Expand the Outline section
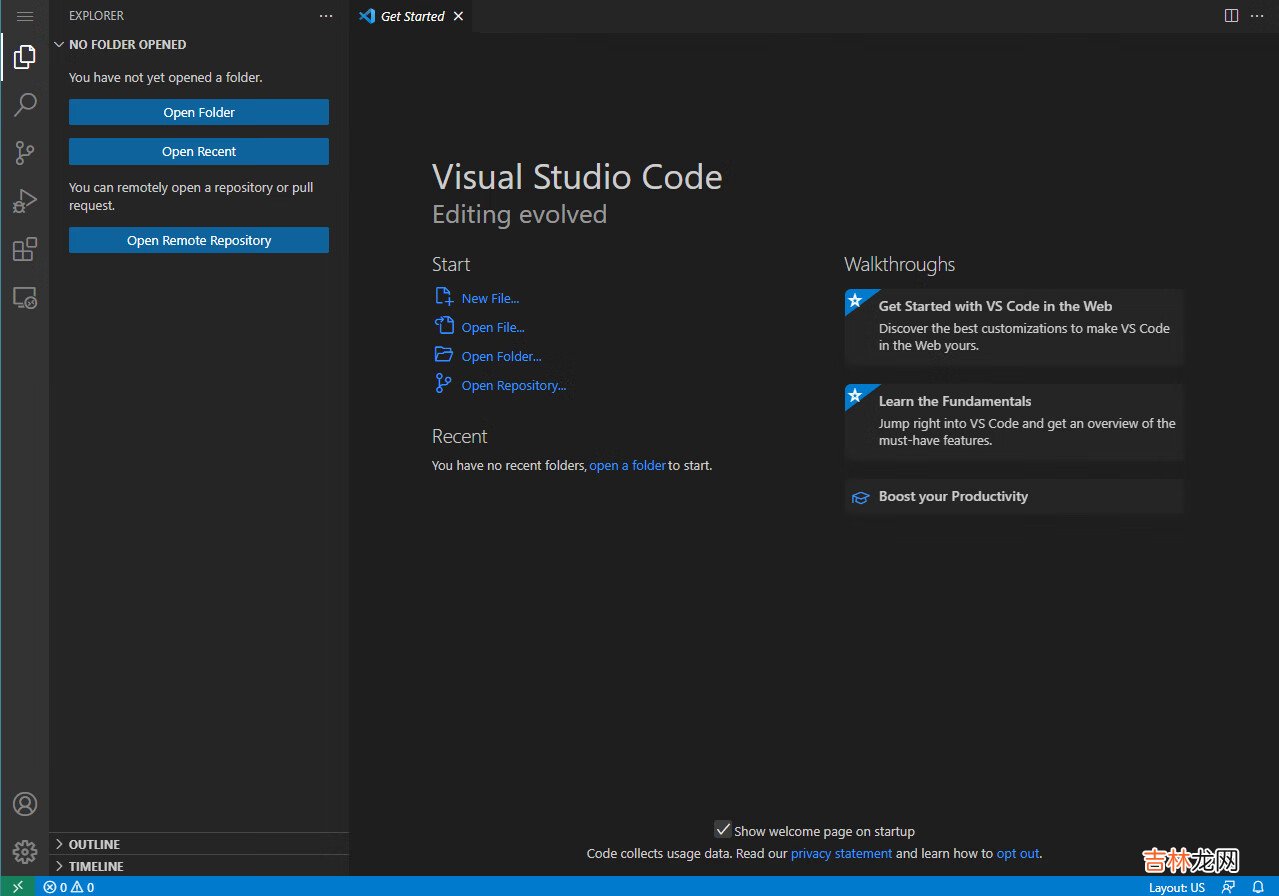The height and width of the screenshot is (896, 1279). 94,844
